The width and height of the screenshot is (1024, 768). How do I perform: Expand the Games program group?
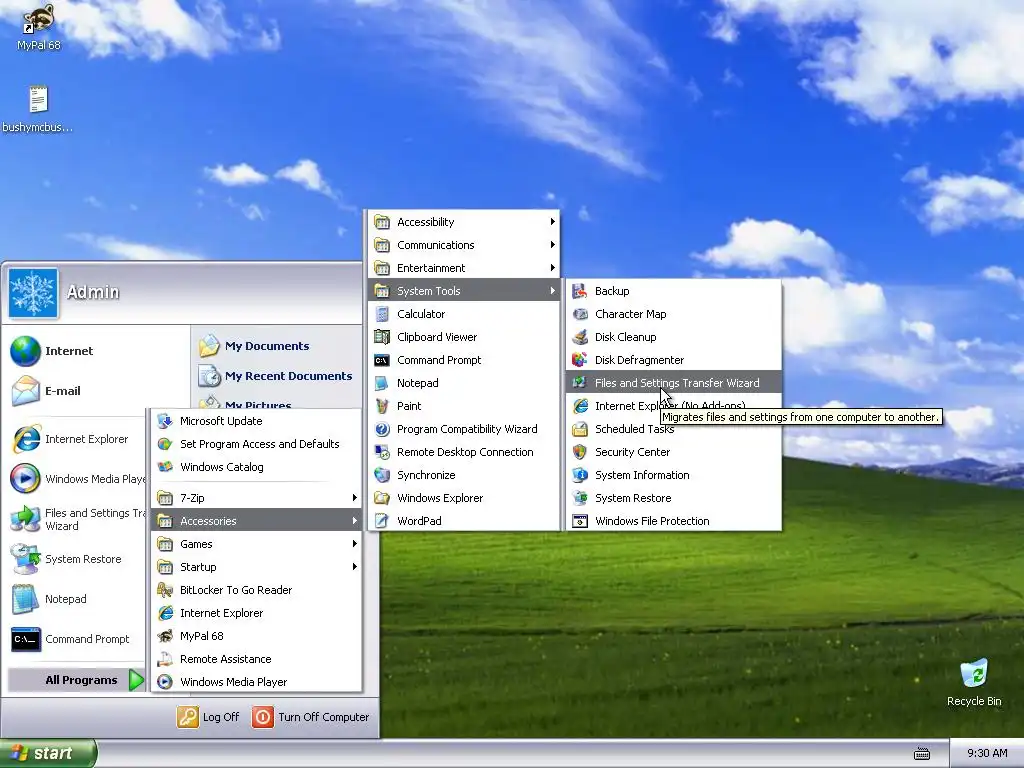(x=256, y=544)
